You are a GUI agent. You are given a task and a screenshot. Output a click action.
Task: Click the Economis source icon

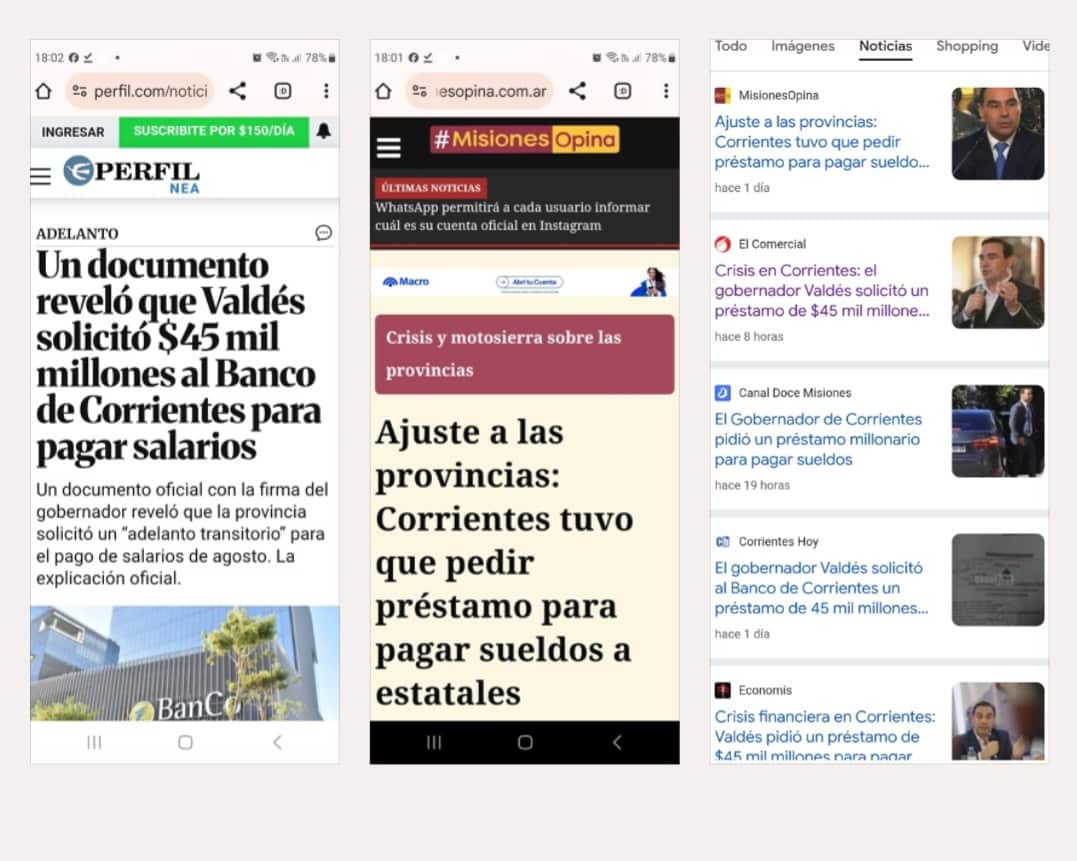coord(723,690)
